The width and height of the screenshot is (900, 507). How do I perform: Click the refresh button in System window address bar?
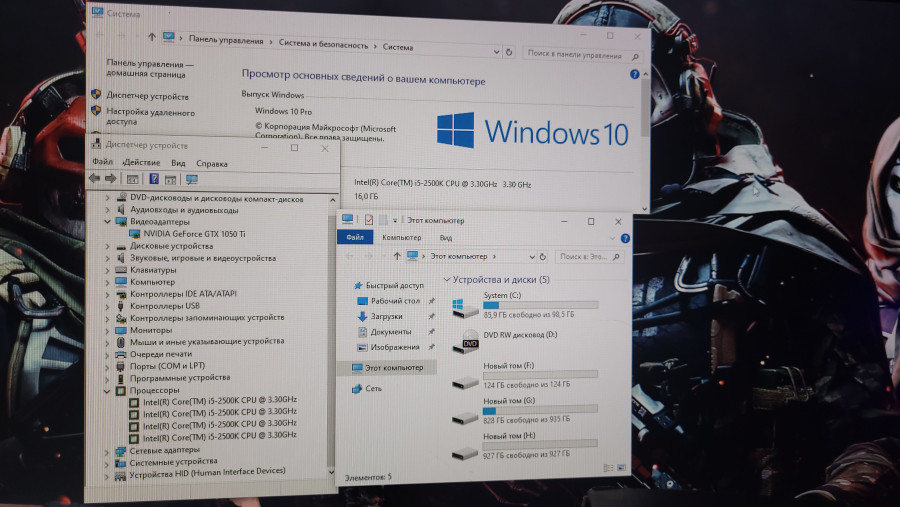click(509, 52)
